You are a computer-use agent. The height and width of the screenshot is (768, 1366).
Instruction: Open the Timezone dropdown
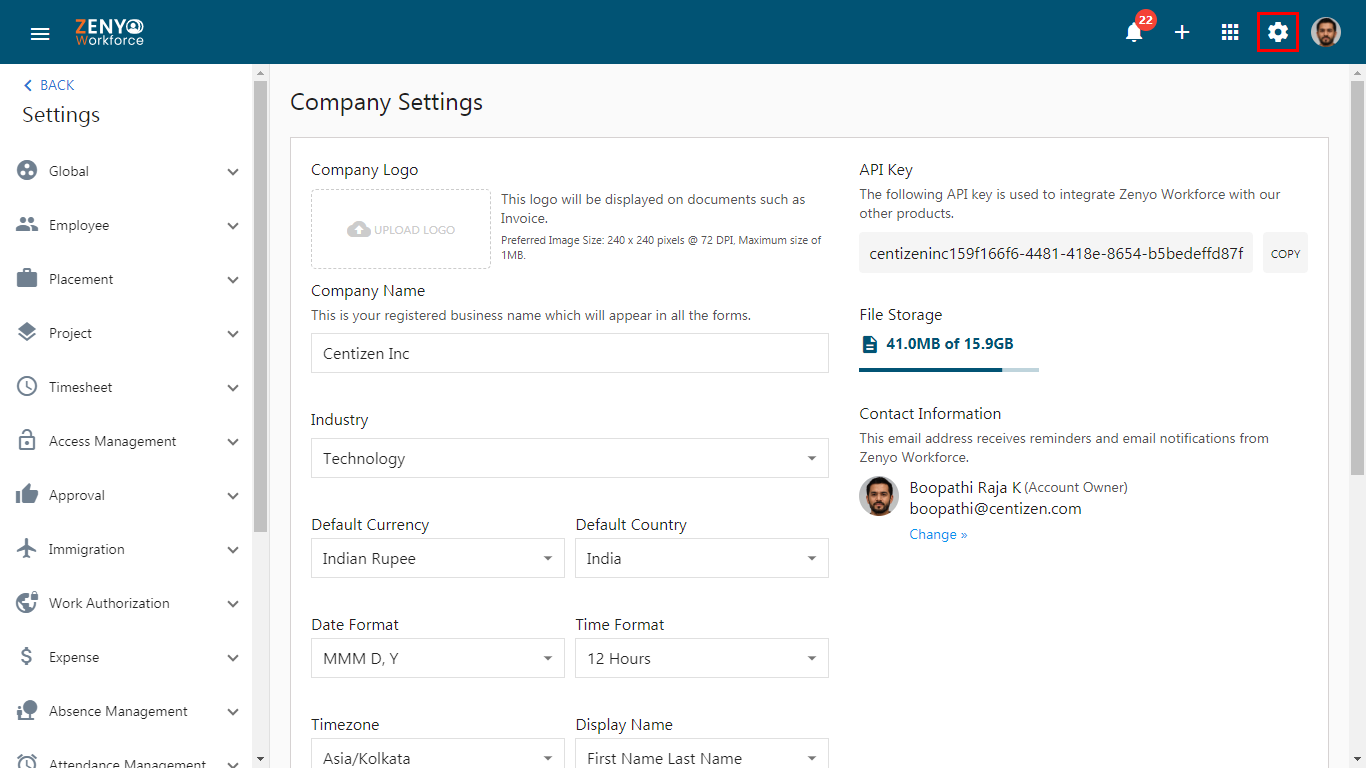[438, 755]
